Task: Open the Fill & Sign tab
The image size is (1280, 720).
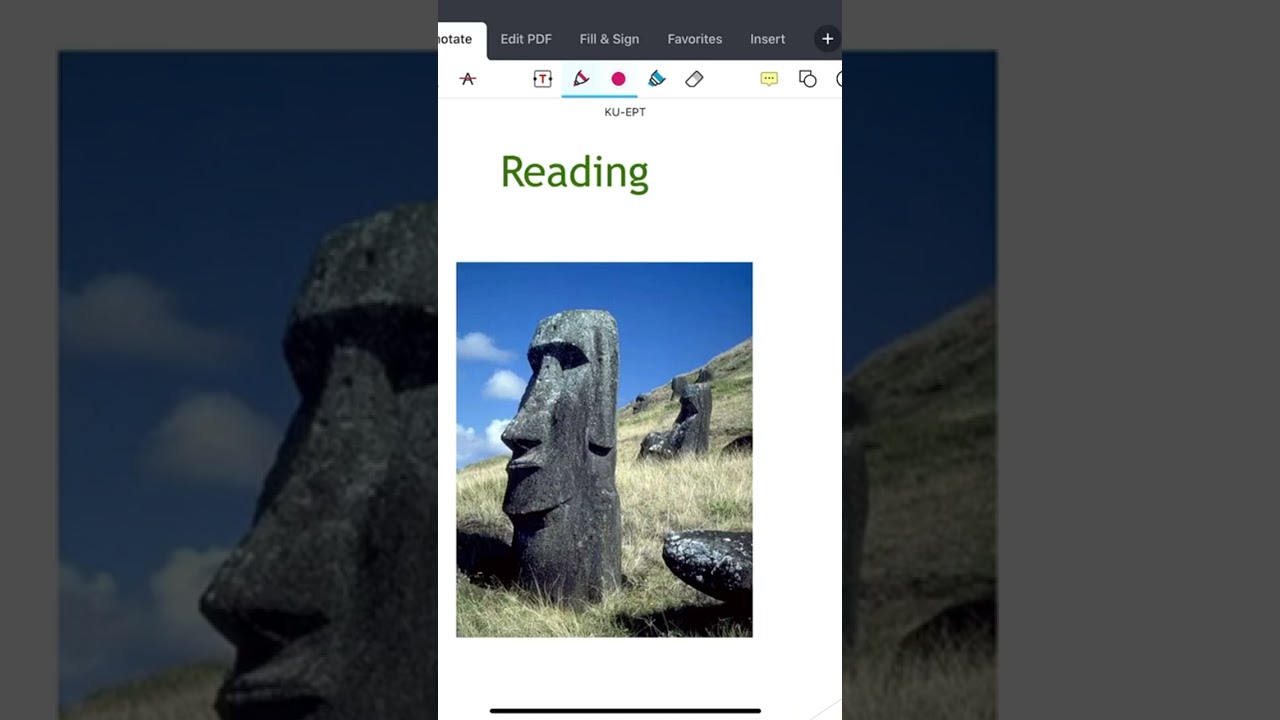Action: click(609, 39)
